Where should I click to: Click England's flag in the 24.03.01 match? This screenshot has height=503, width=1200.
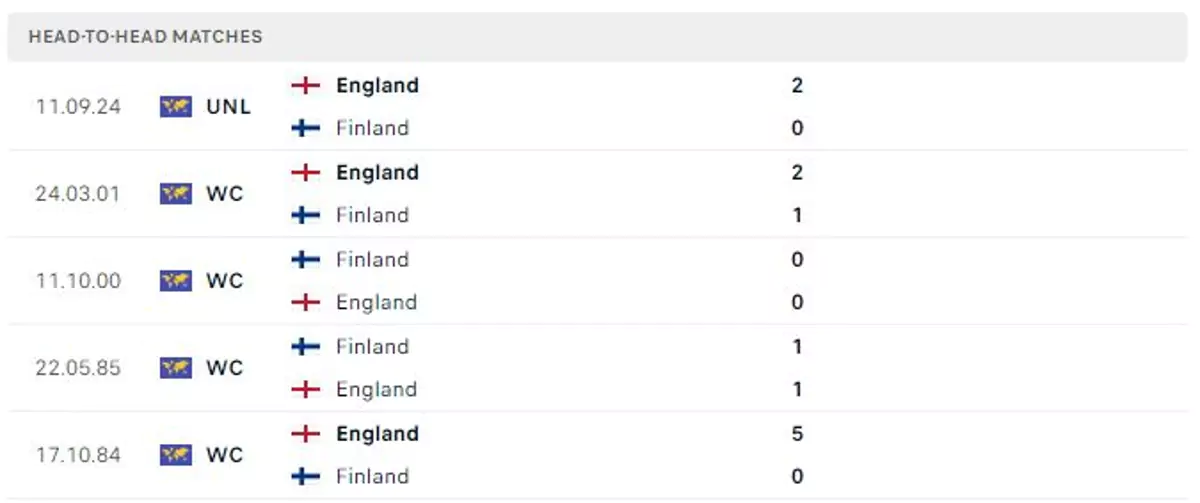[305, 173]
